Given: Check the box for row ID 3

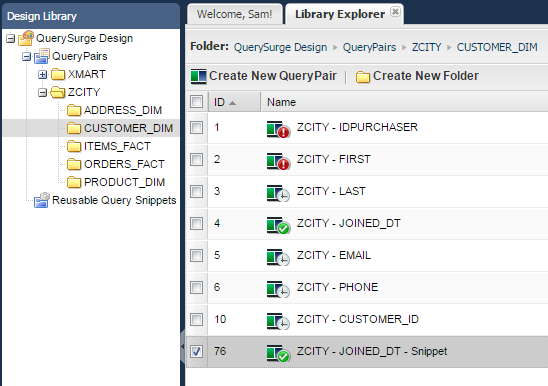Looking at the screenshot, I should [x=196, y=191].
